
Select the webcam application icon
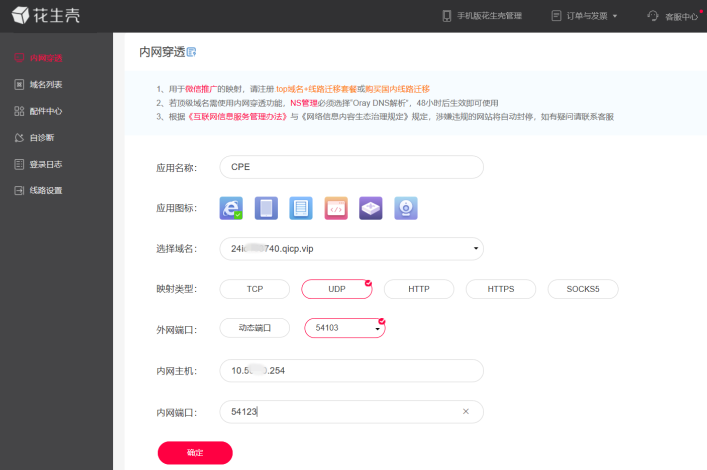[x=405, y=208]
